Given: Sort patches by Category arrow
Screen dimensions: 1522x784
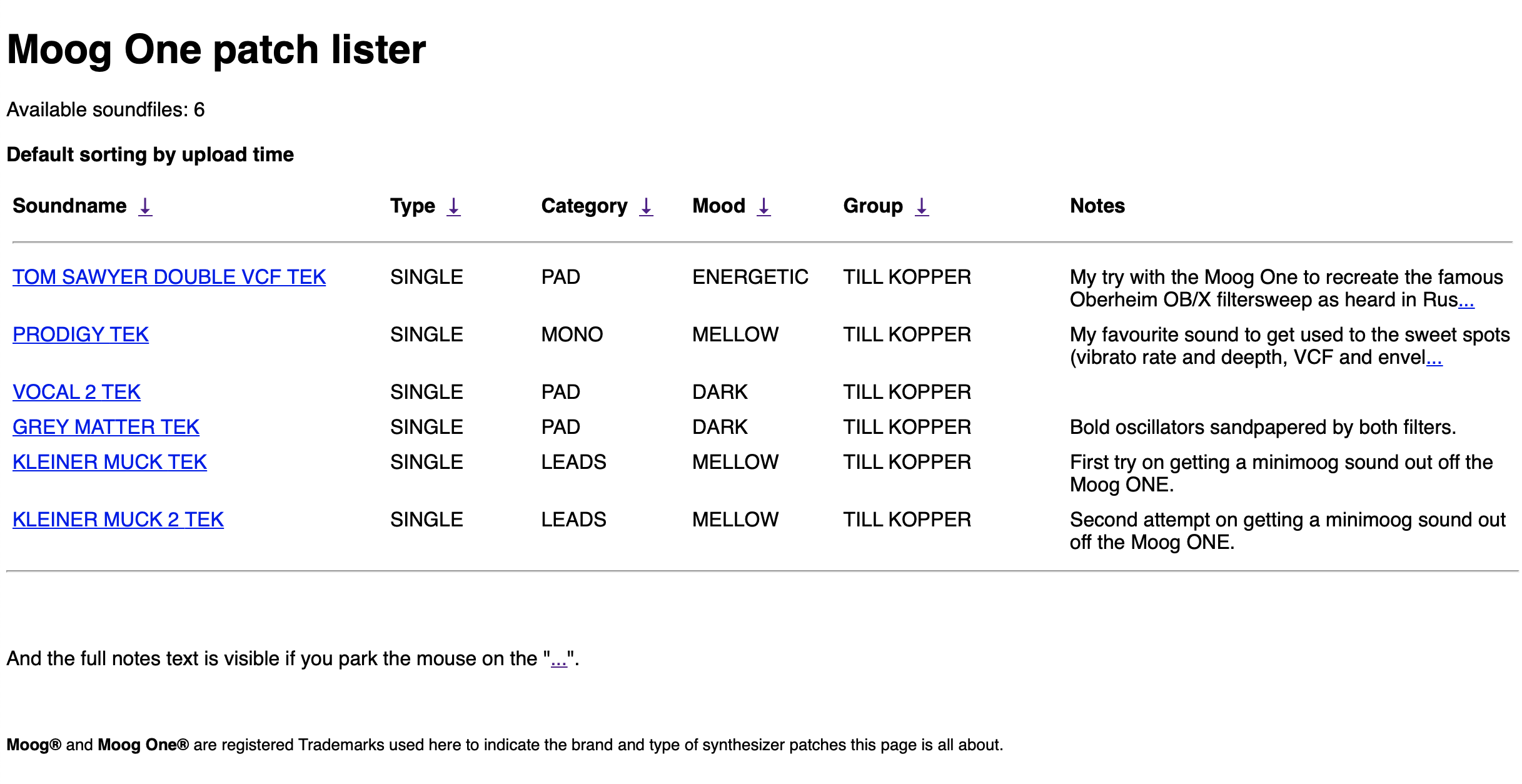Looking at the screenshot, I should coord(646,206).
